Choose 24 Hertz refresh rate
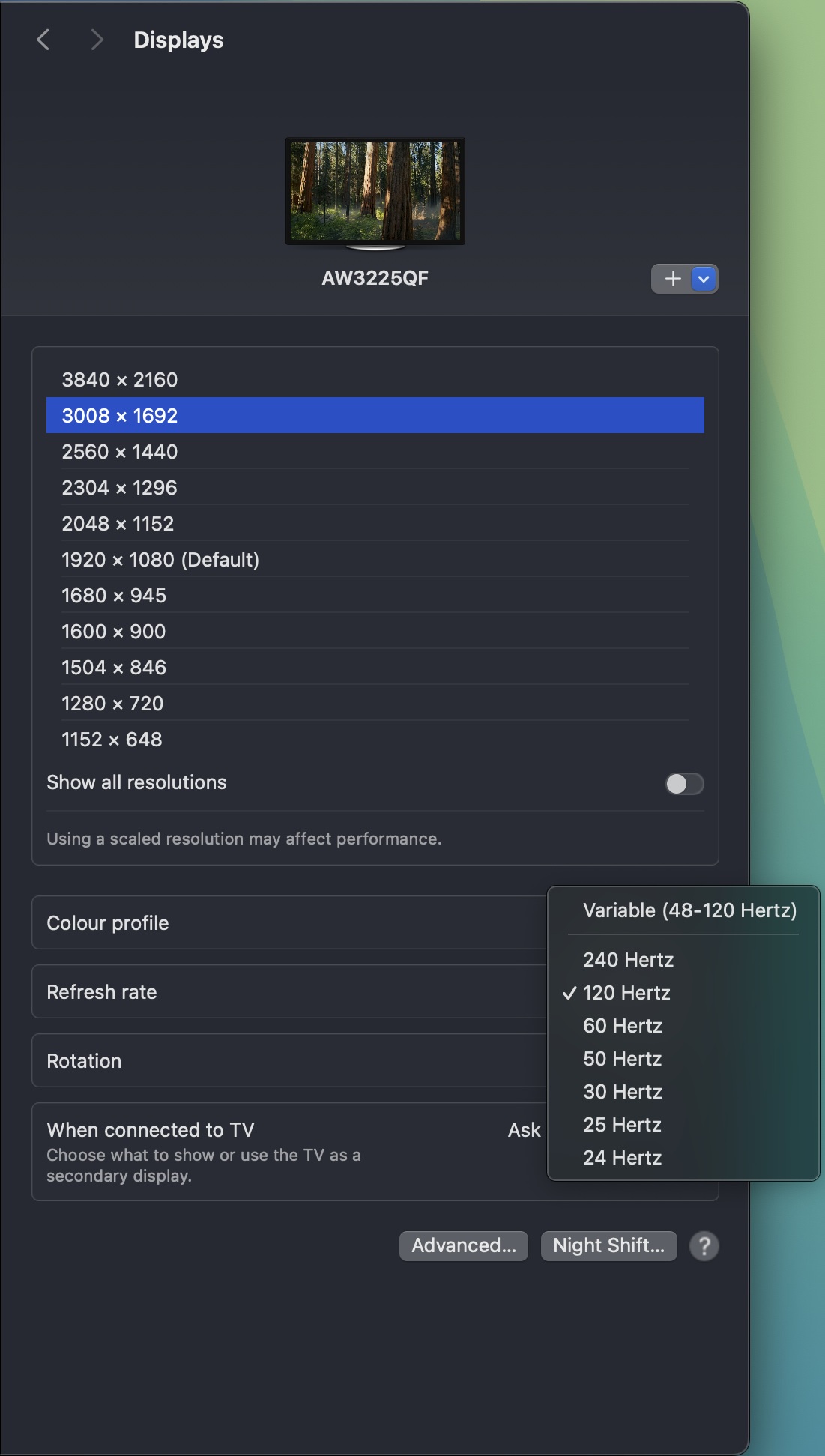 coord(622,1158)
